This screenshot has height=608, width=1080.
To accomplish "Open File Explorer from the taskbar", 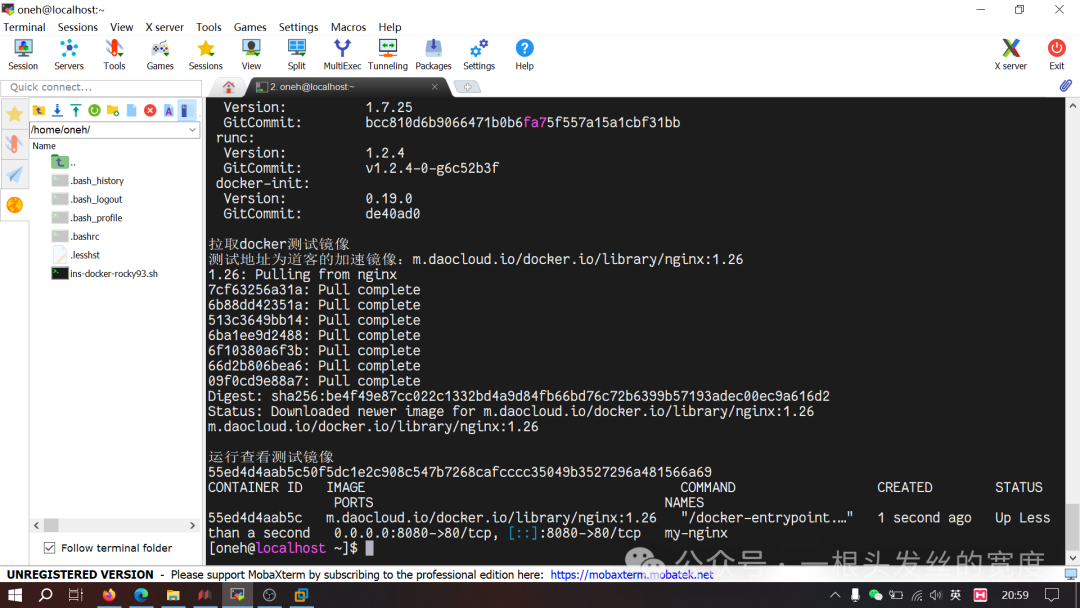I will pyautogui.click(x=173, y=595).
